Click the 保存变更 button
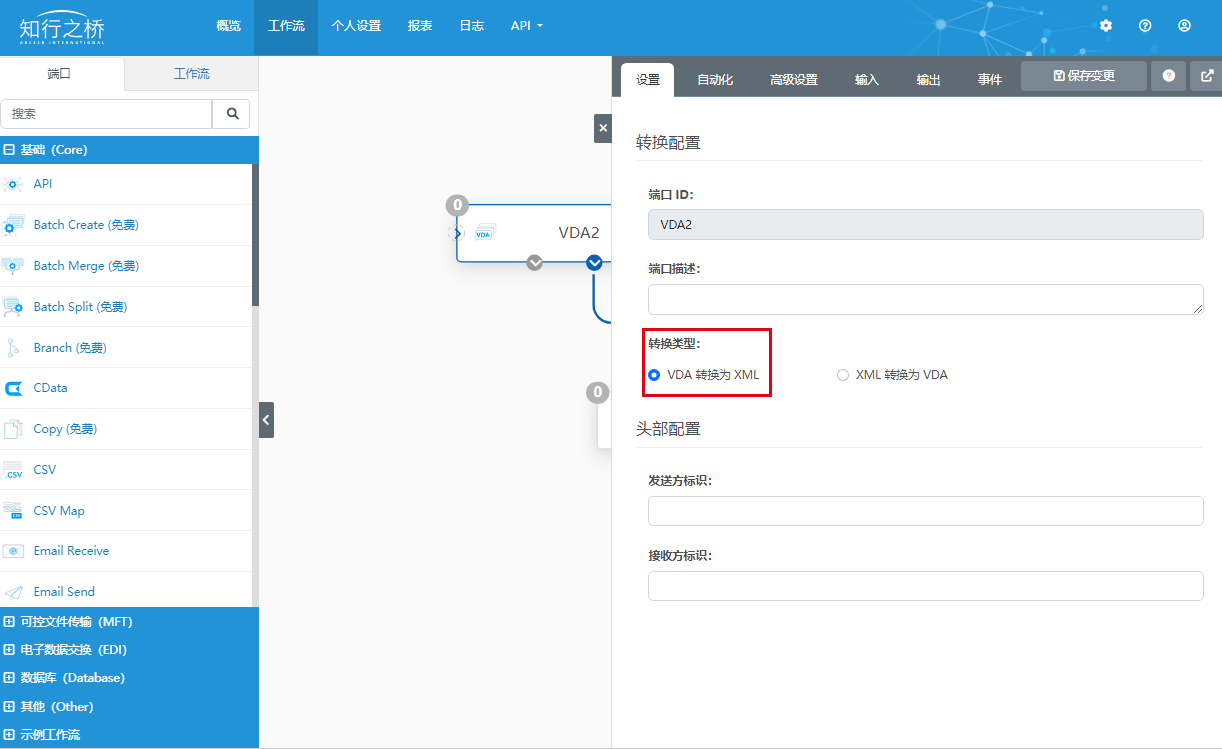This screenshot has width=1222, height=749. point(1083,76)
